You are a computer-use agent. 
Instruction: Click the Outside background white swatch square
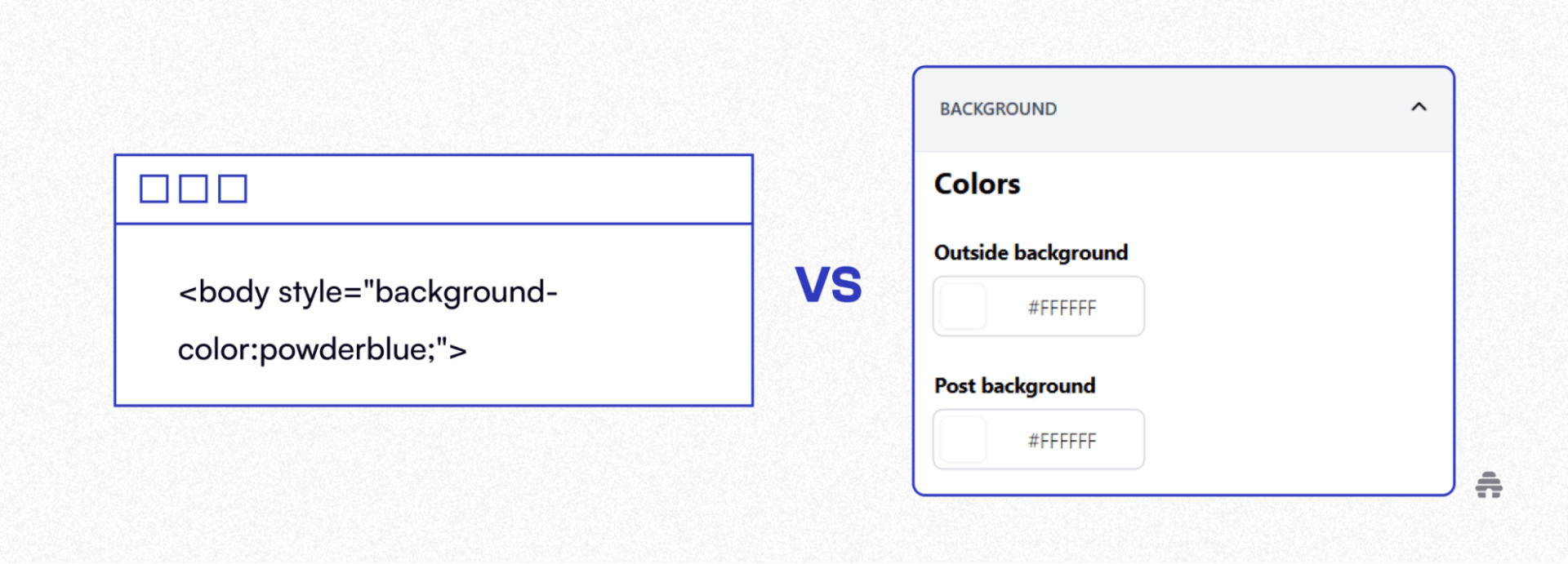(x=962, y=306)
